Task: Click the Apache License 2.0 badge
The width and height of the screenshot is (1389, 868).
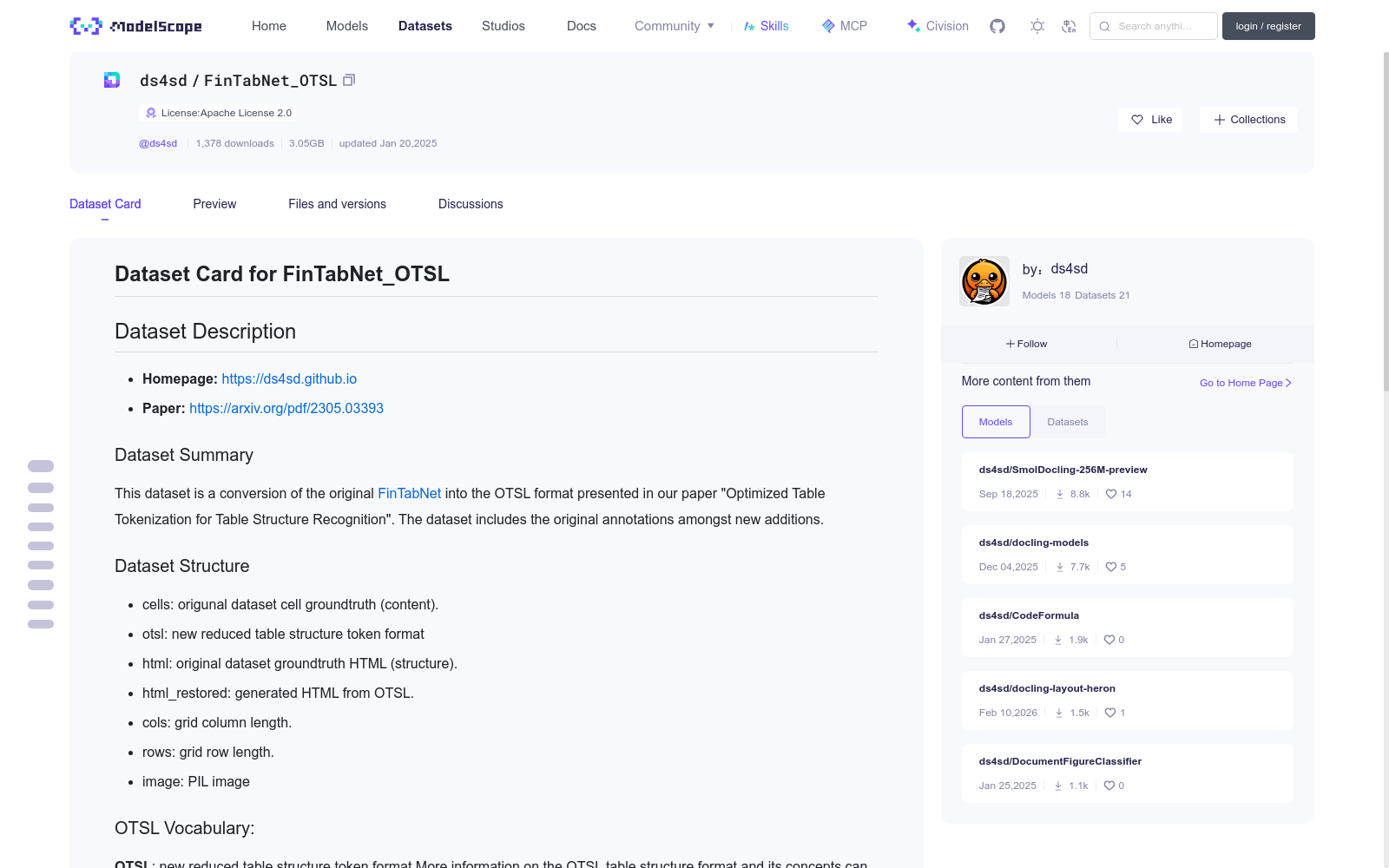Action: coord(218,113)
